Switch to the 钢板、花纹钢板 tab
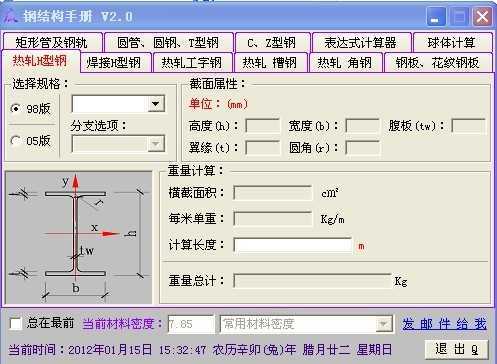The width and height of the screenshot is (497, 364). [438, 62]
